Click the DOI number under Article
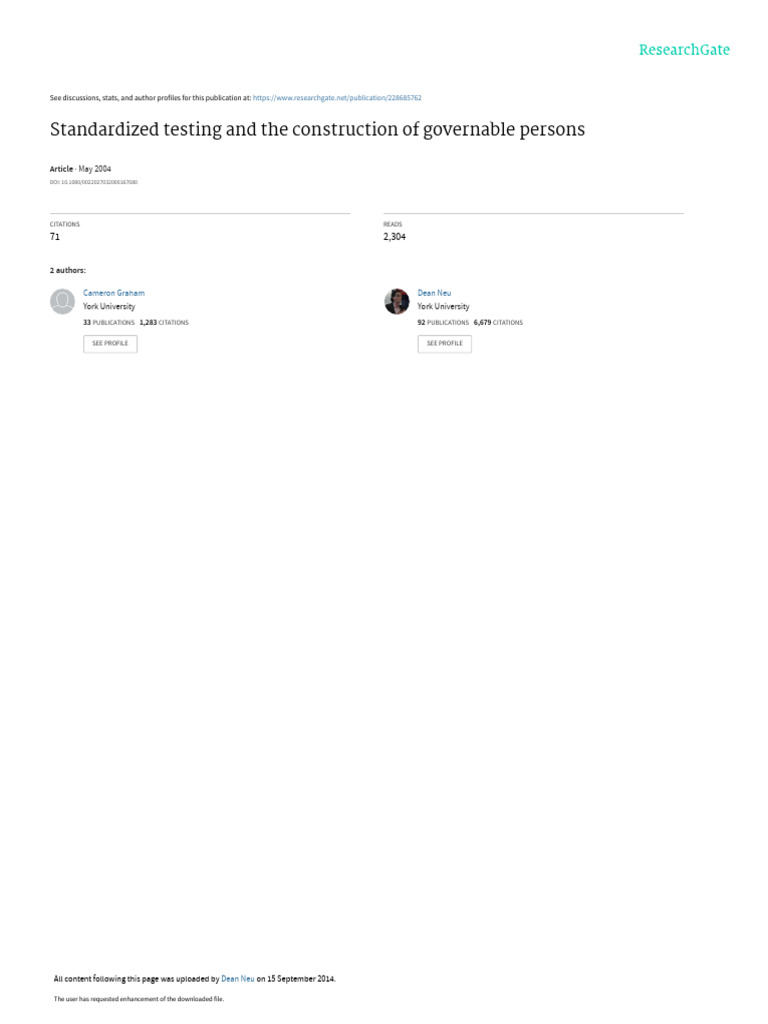Screen dimensions: 768x1024 (94, 182)
